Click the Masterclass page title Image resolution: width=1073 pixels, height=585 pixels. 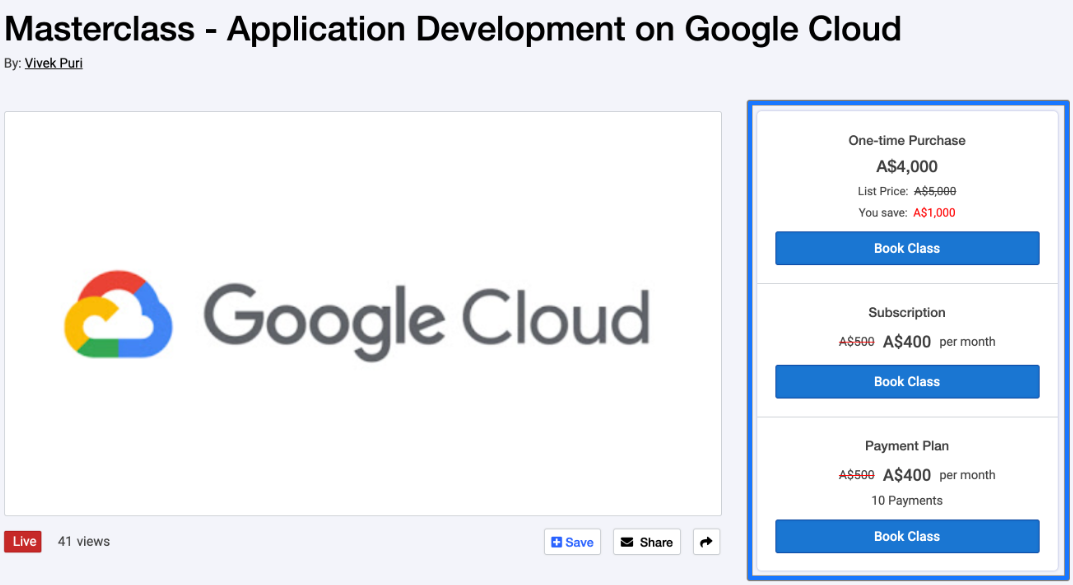point(452,29)
